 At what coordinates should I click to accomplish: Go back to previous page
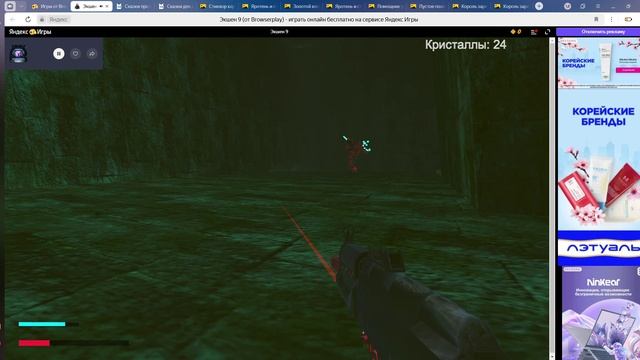13,19
